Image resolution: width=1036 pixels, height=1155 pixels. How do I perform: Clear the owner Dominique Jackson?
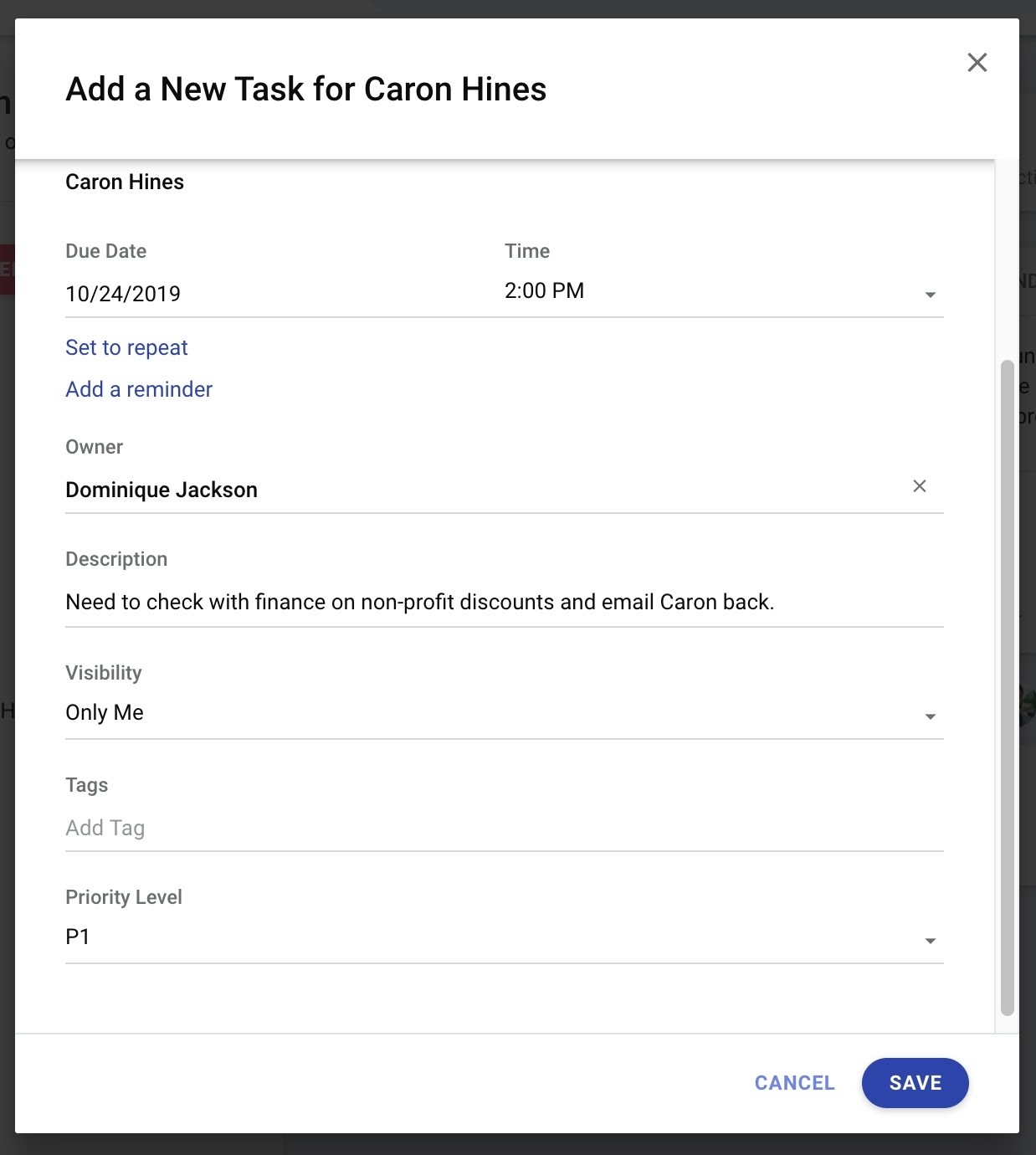[x=919, y=486]
